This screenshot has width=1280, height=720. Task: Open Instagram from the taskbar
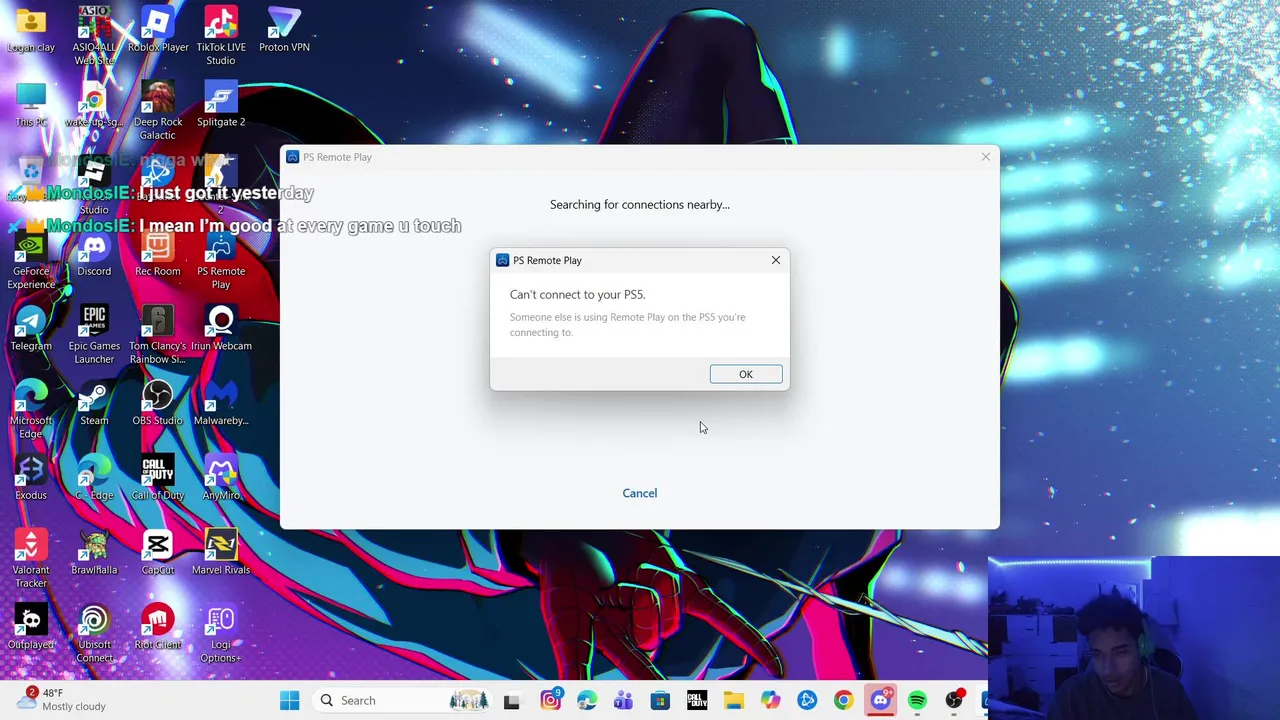(550, 701)
